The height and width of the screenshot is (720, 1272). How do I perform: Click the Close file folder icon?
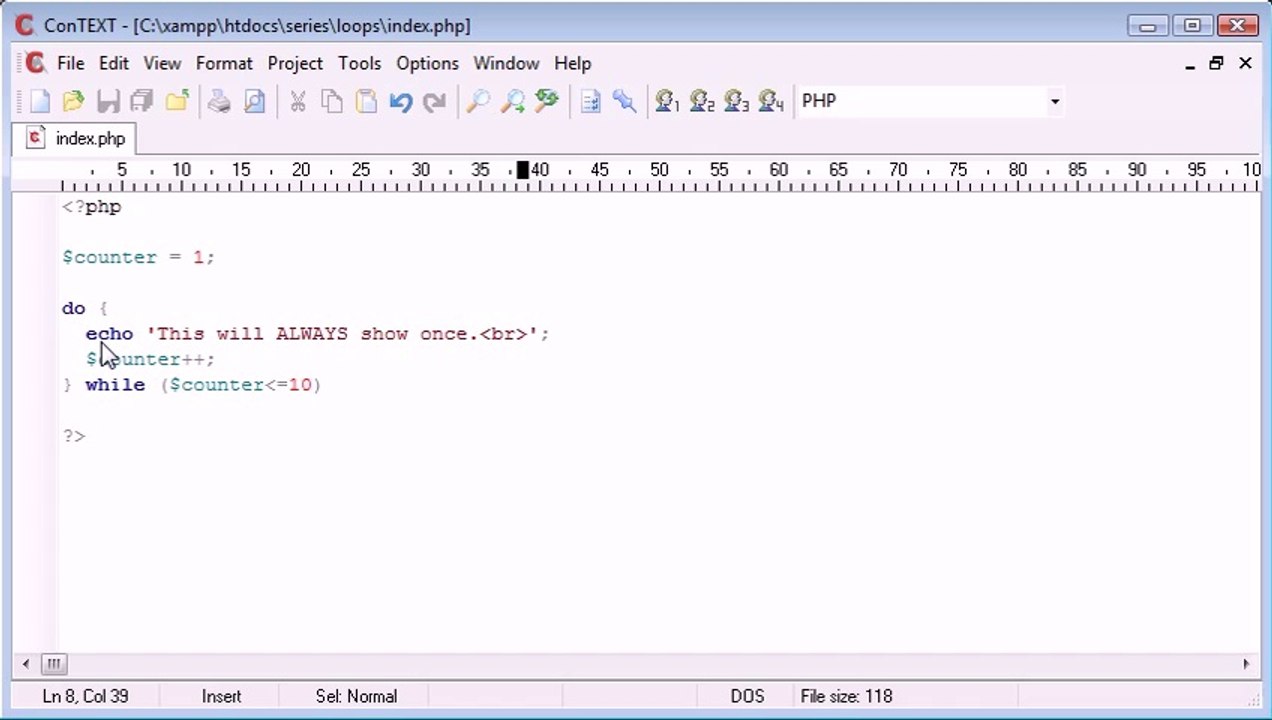pyautogui.click(x=177, y=101)
